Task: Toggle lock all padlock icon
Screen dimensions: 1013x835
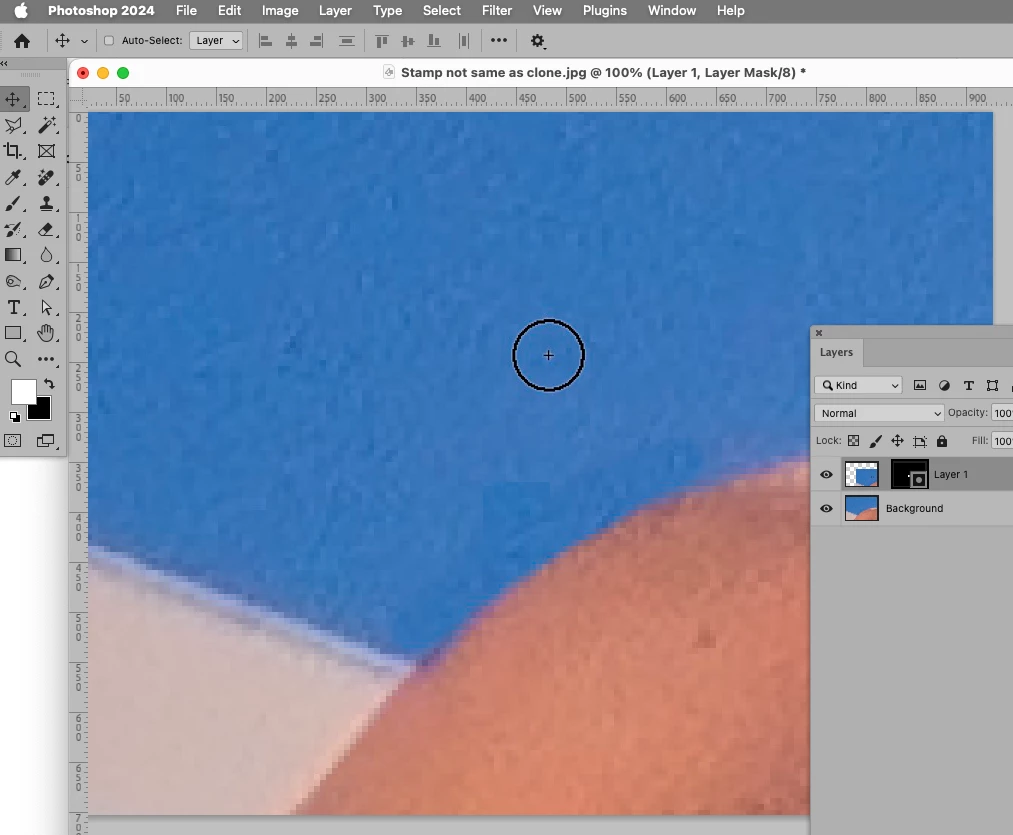Action: 942,441
